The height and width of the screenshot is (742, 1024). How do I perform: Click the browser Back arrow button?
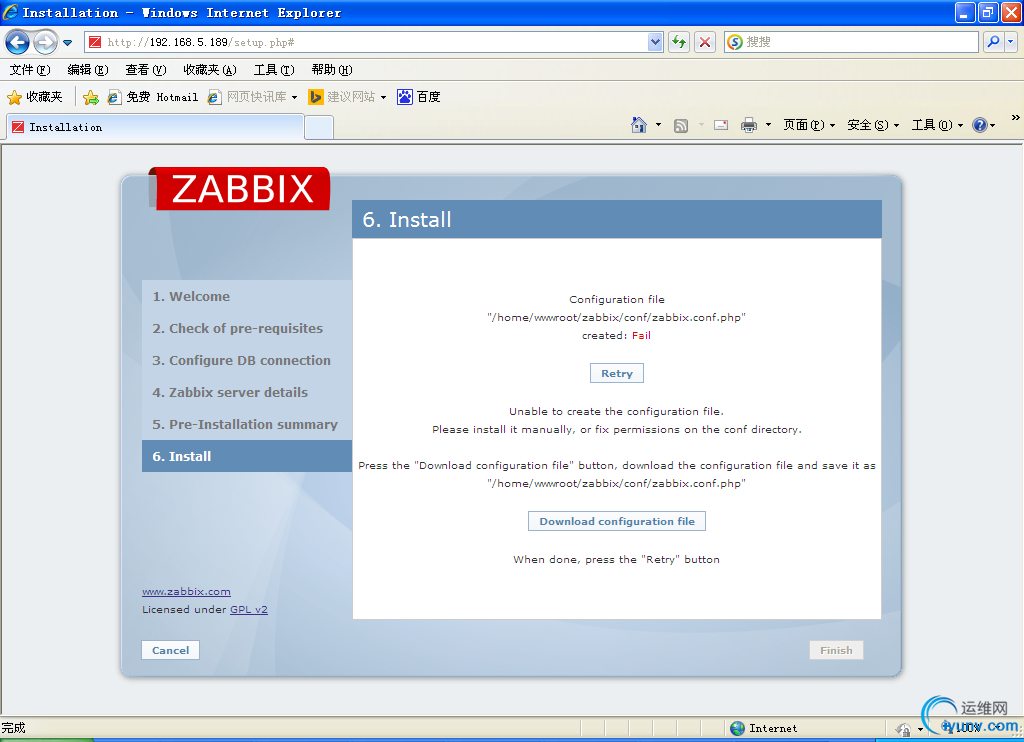pyautogui.click(x=18, y=42)
